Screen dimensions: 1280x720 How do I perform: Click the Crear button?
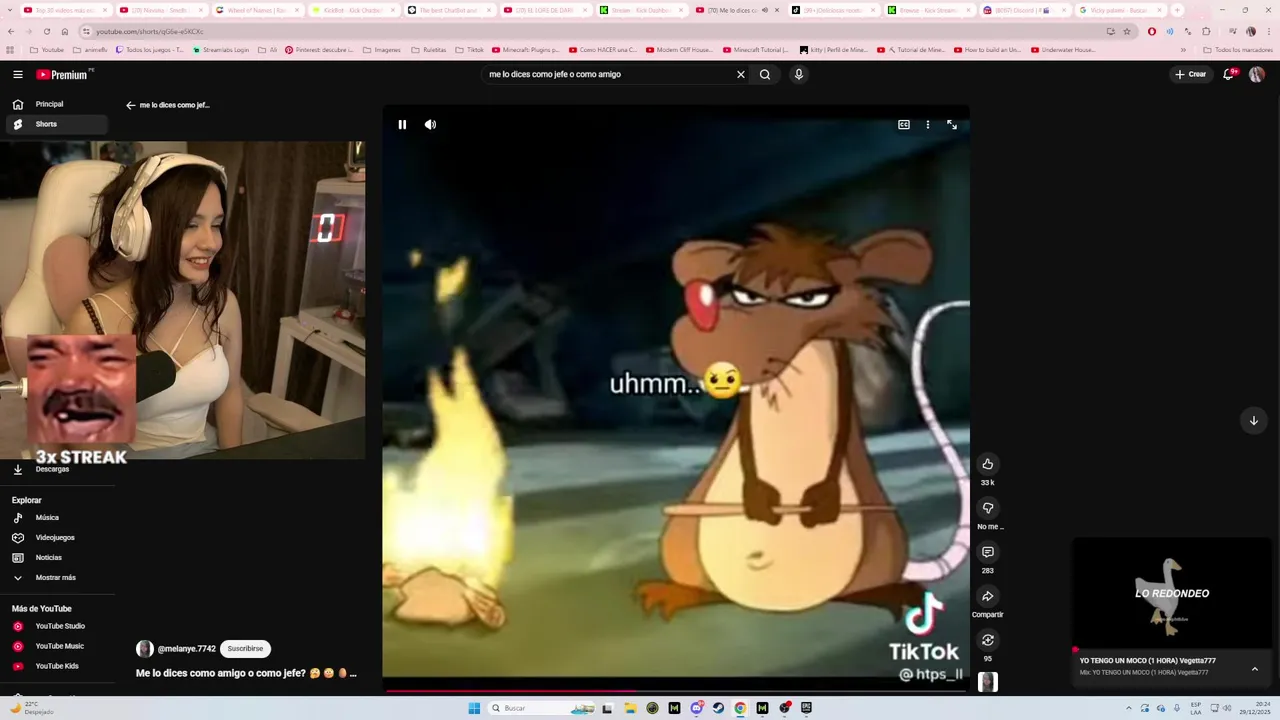pyautogui.click(x=1190, y=74)
